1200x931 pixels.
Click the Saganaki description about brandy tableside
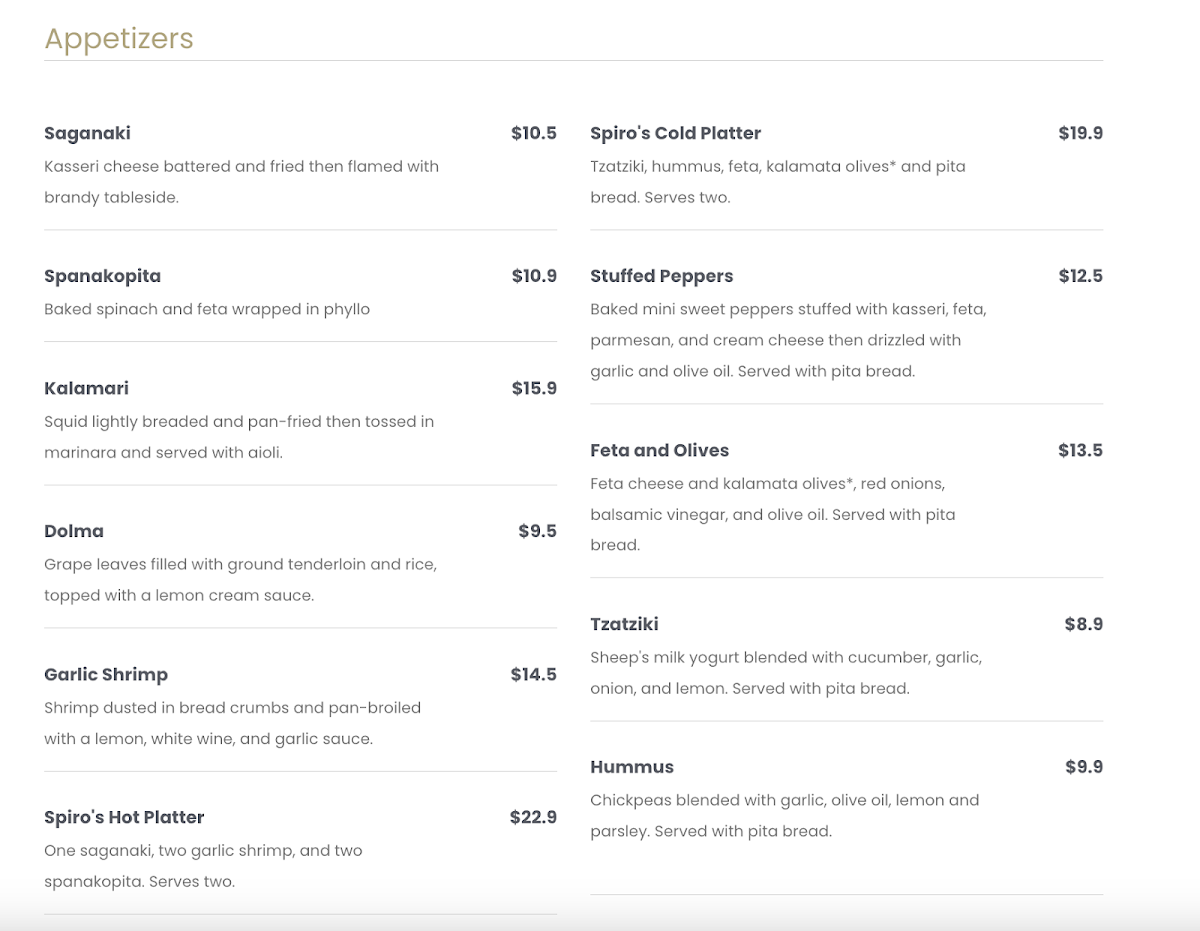pyautogui.click(x=241, y=182)
